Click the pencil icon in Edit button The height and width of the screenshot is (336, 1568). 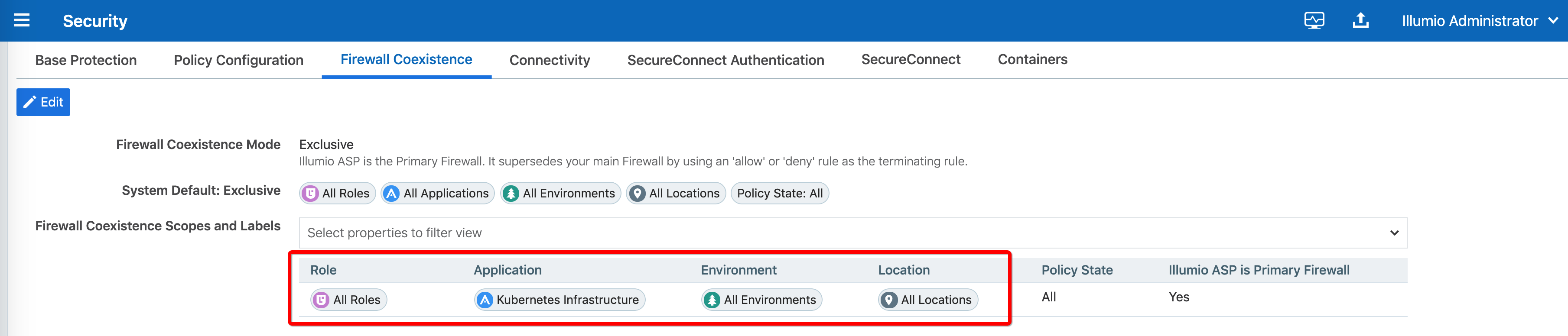pos(29,102)
